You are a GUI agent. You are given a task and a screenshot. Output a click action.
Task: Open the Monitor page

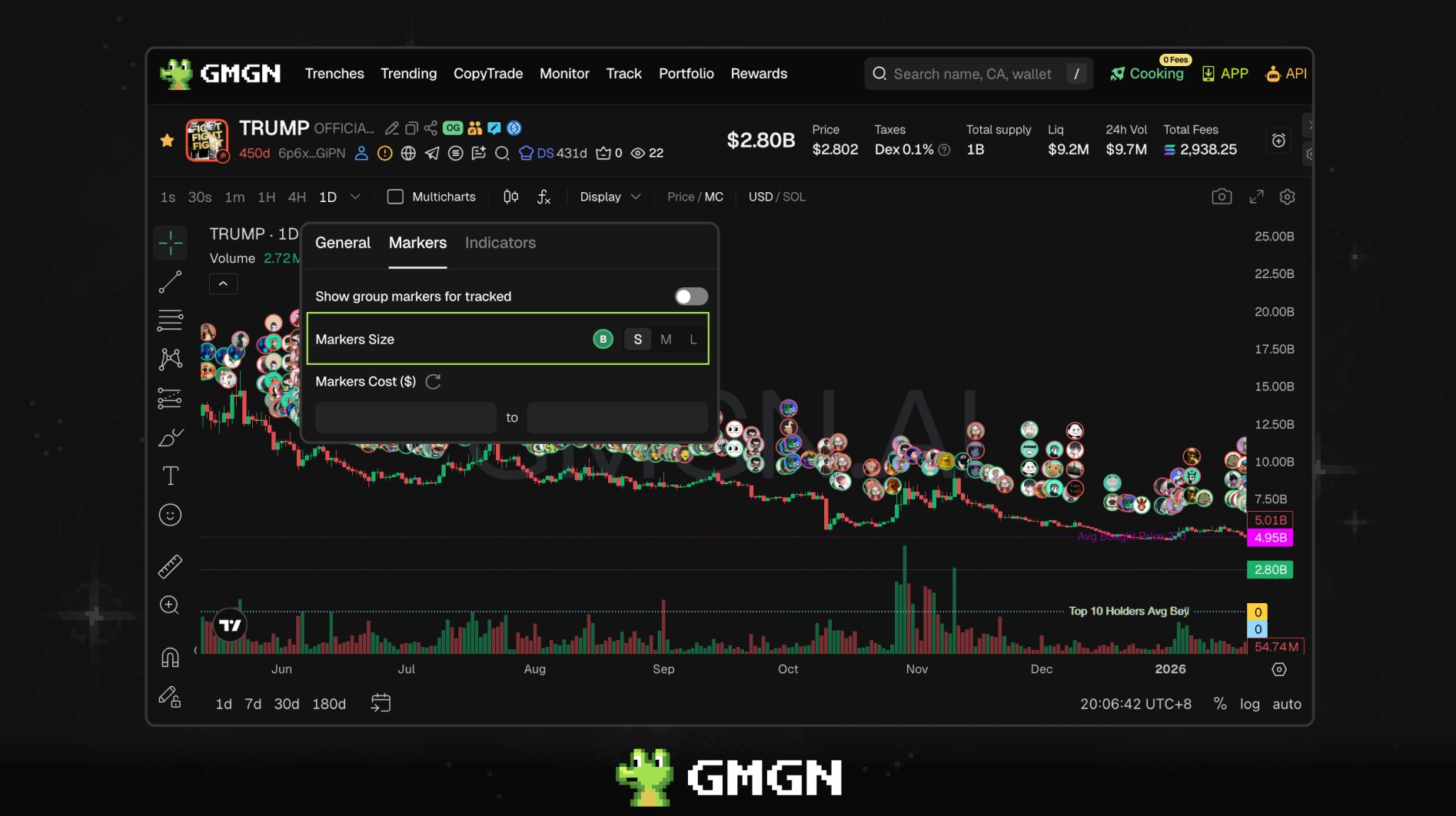coord(564,74)
